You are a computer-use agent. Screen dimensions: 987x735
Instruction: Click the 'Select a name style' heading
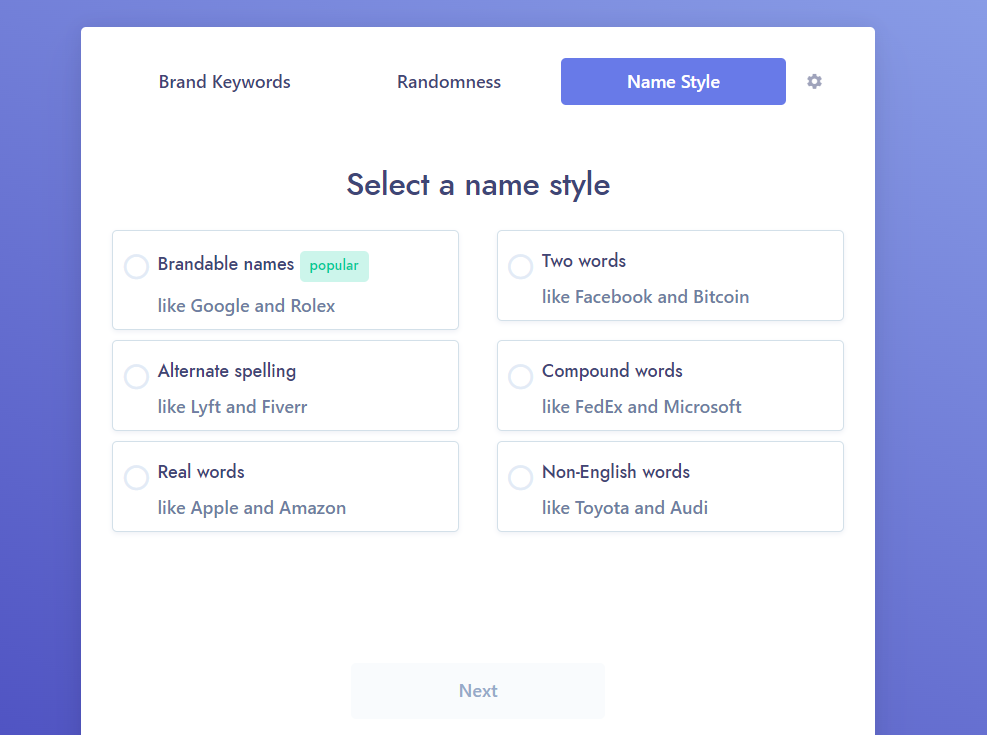pyautogui.click(x=478, y=184)
